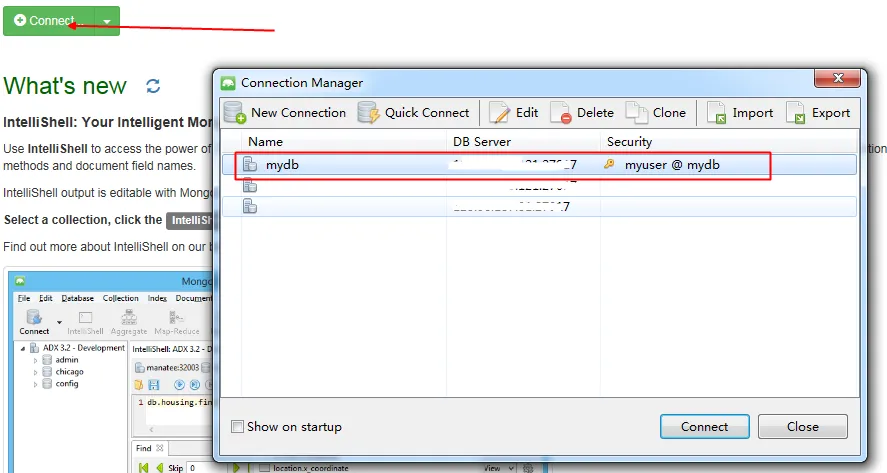Screen dimensions: 887x473
Task: Collapse ADX 3.2 - Development tree node
Action: tap(23, 348)
